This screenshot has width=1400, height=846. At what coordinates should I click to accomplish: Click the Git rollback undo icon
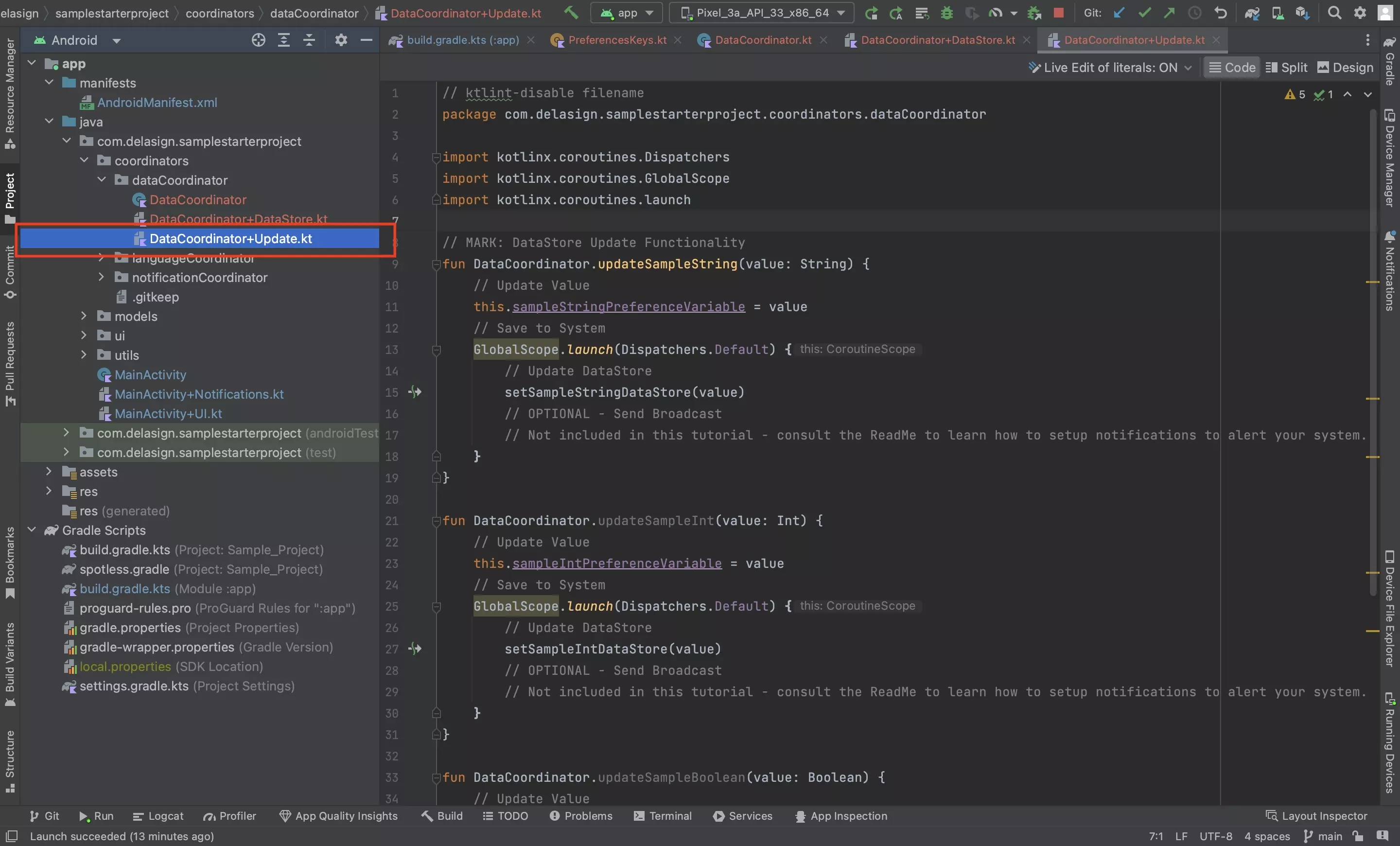pos(1221,13)
